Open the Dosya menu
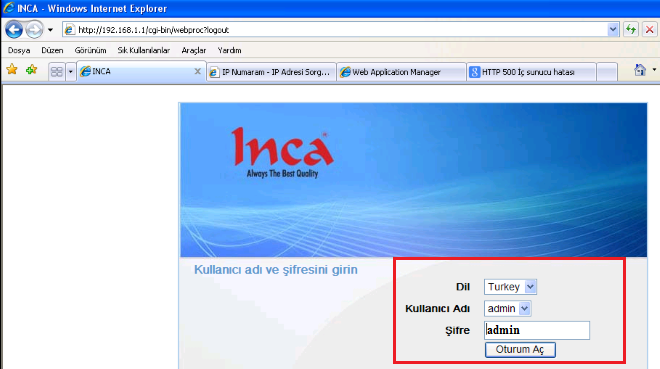Screen dimensions: 660x369 (x=19, y=50)
